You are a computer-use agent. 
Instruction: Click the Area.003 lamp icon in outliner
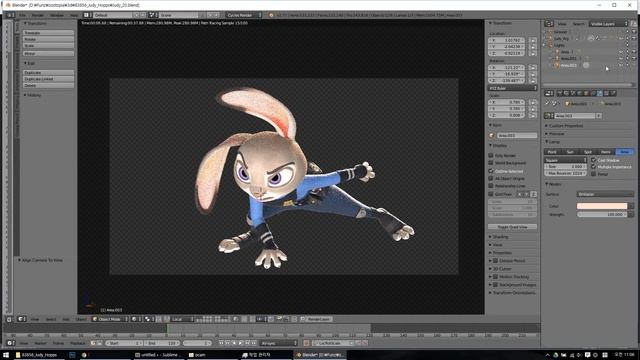point(557,65)
